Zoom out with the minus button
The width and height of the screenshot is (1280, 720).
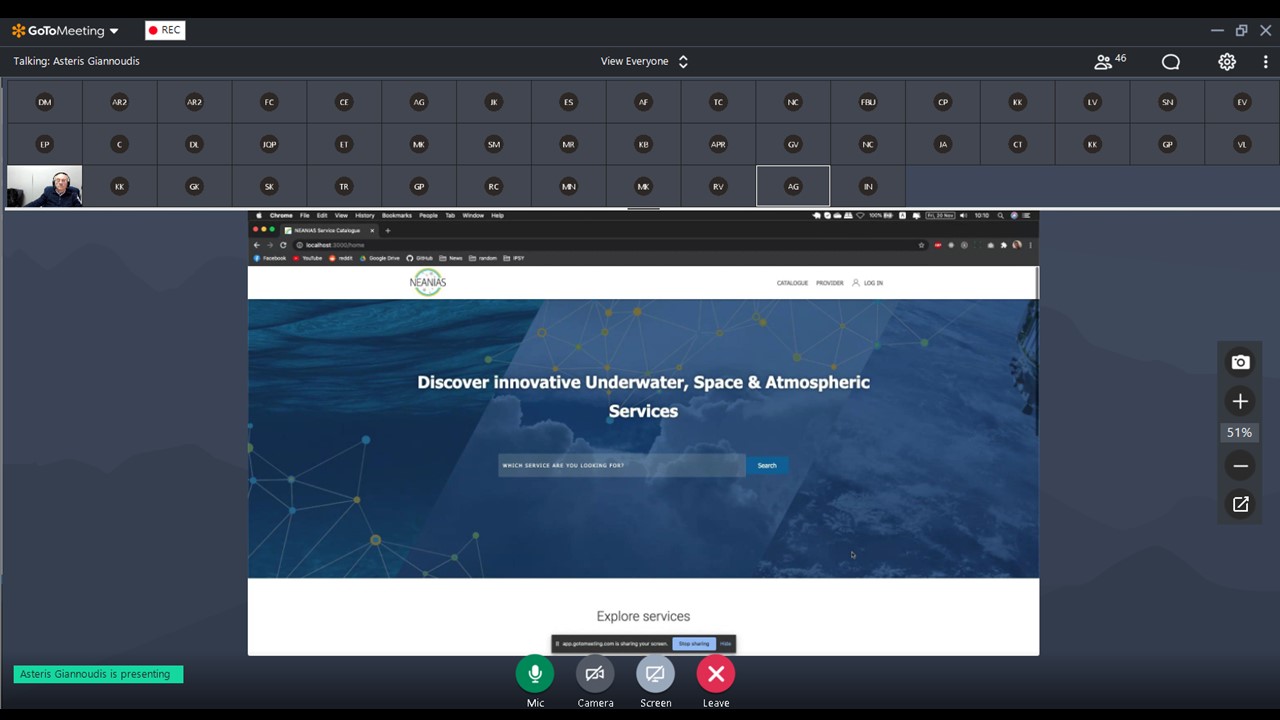pos(1240,466)
